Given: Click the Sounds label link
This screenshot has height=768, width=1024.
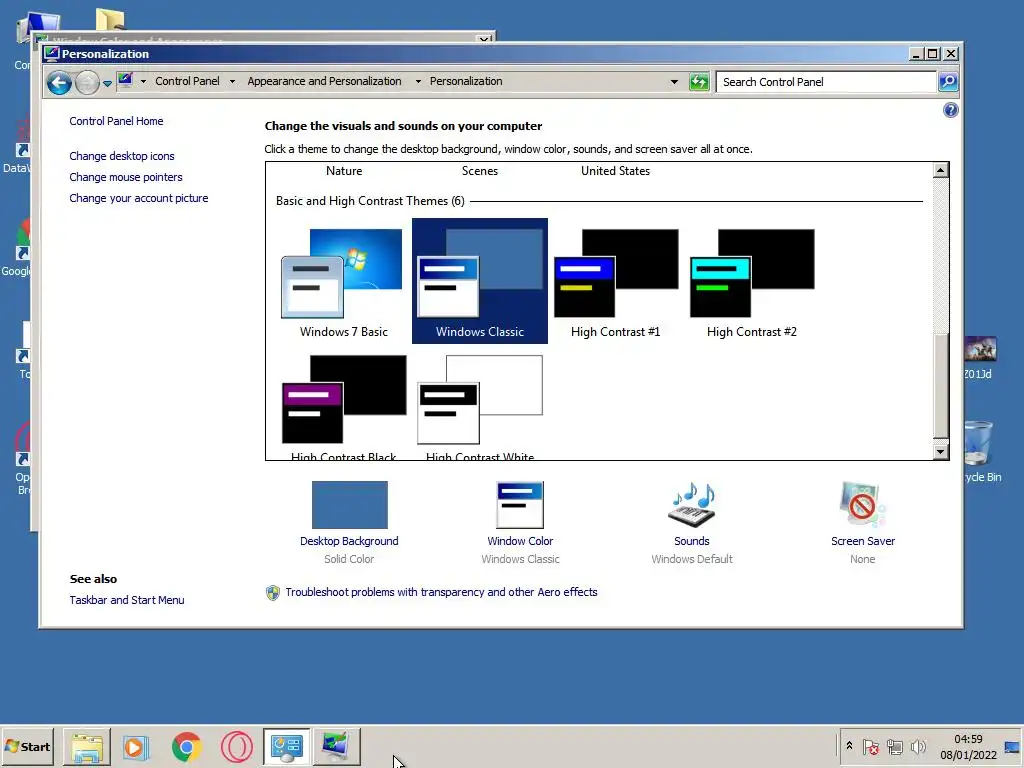Looking at the screenshot, I should [x=692, y=541].
